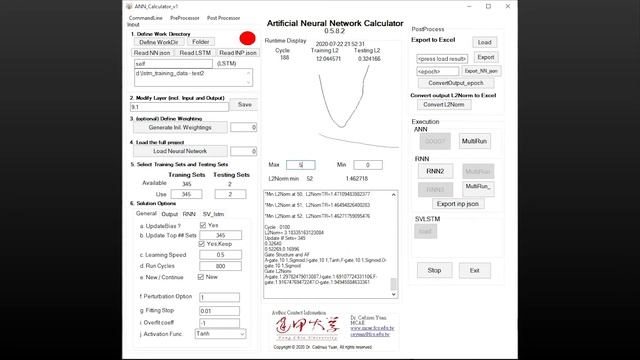
Task: Click the lower RNN MultiRun_ button
Action: (478, 188)
